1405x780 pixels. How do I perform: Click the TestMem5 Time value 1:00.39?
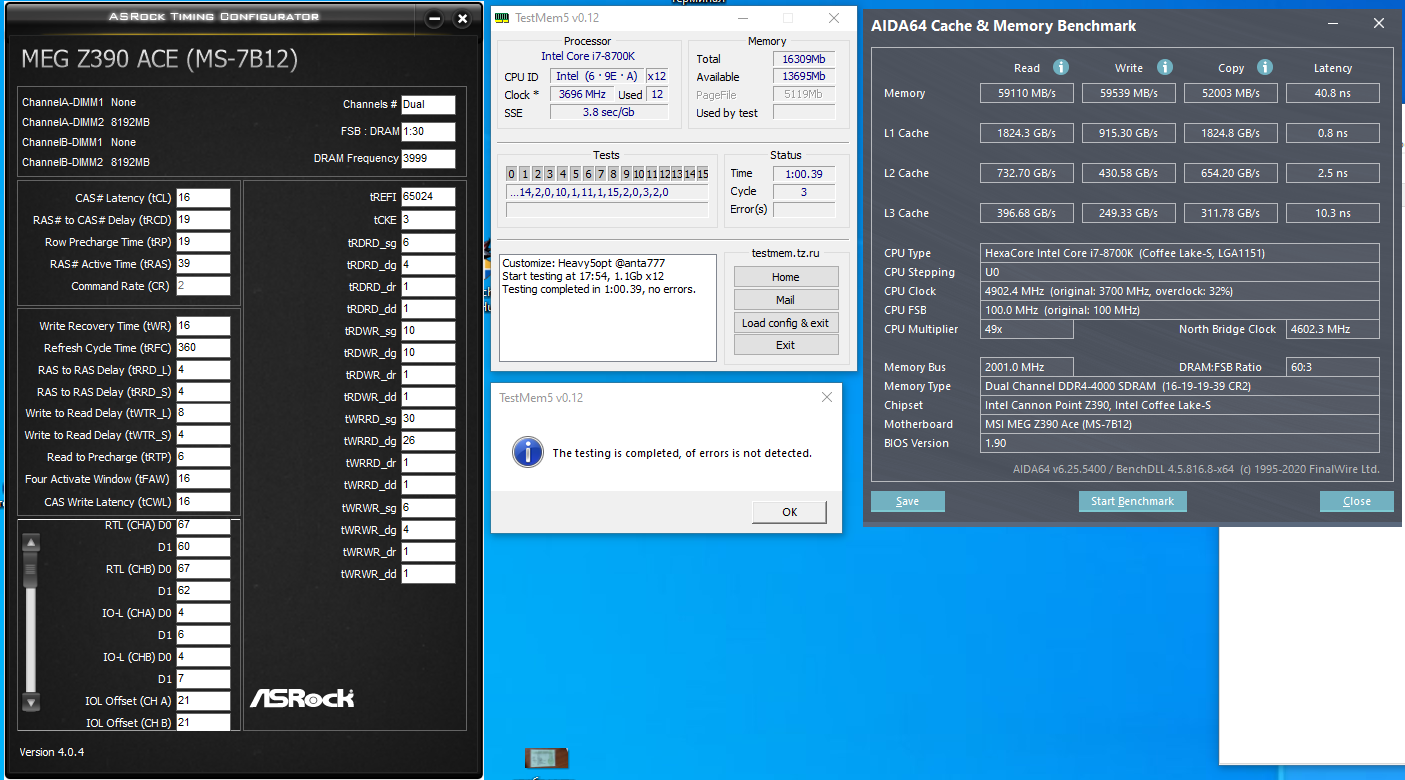(804, 173)
